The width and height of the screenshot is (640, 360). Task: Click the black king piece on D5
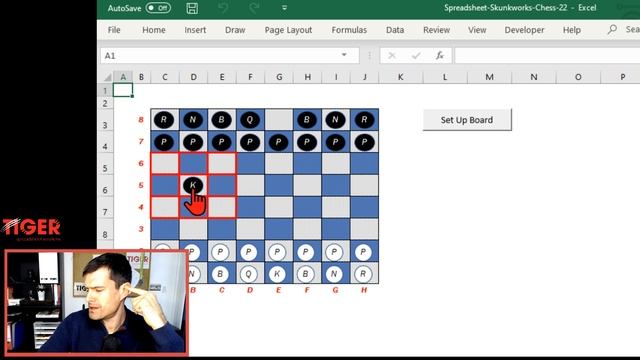(193, 185)
